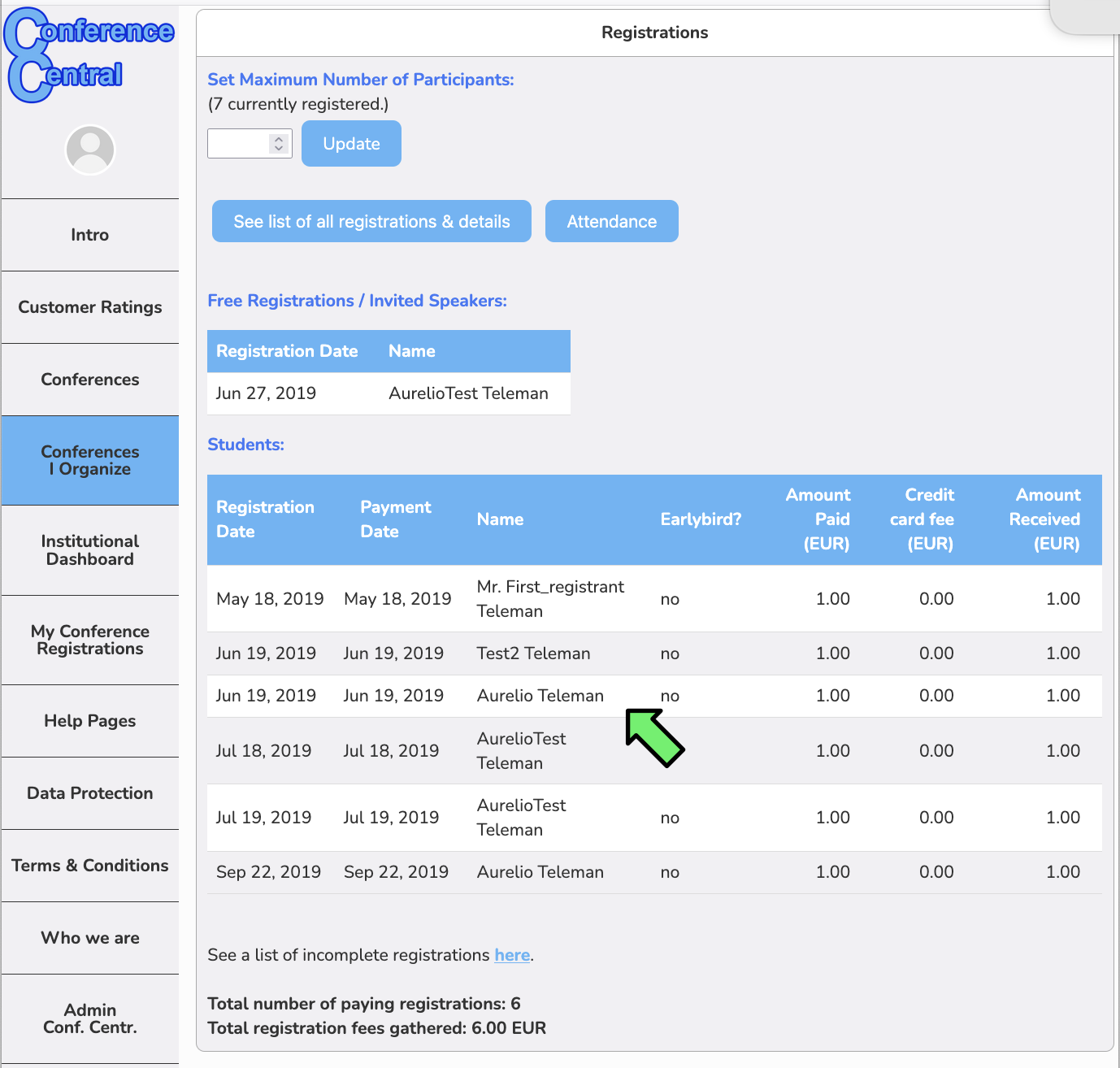Open Institutional Dashboard

tap(89, 550)
